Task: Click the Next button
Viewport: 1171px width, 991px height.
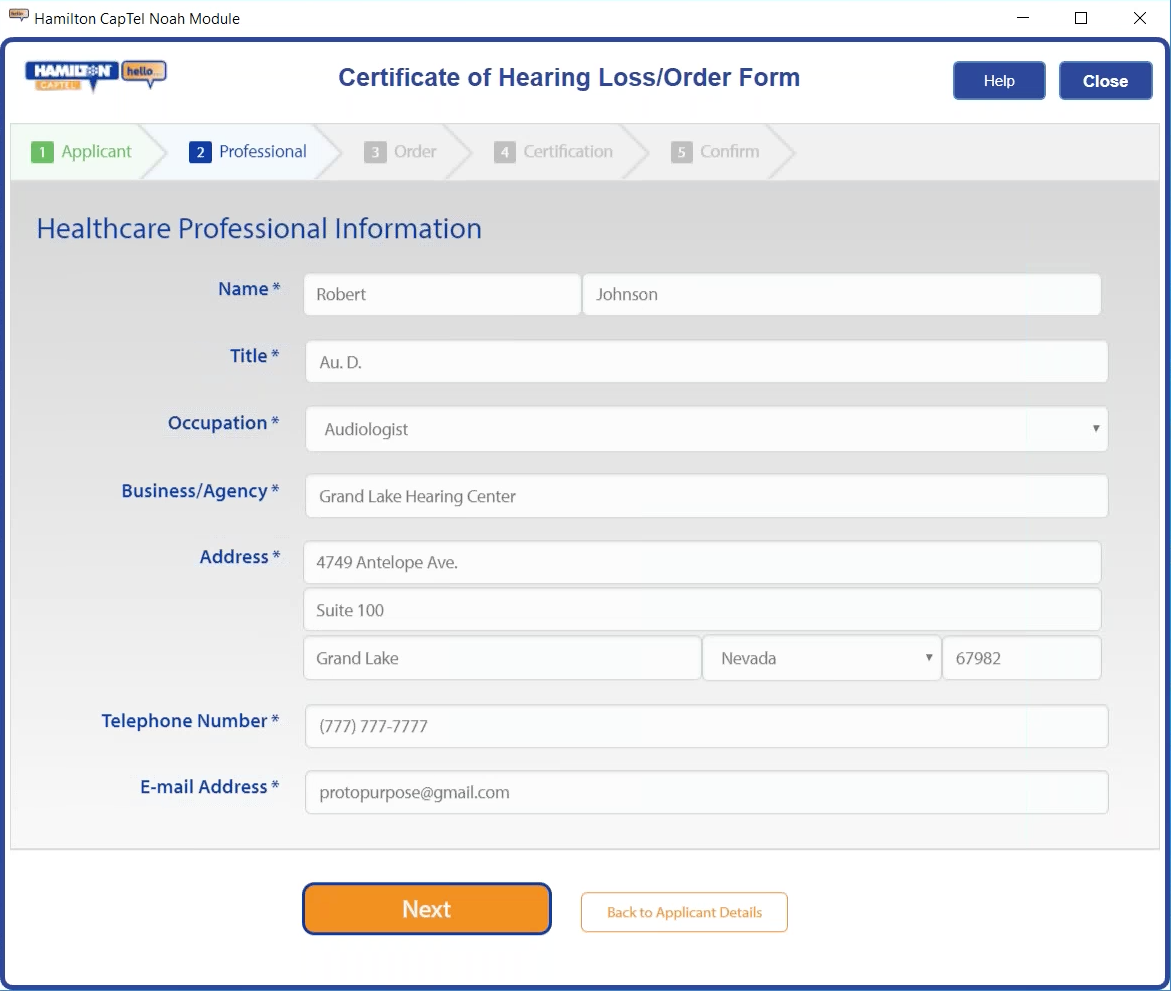Action: coord(426,909)
